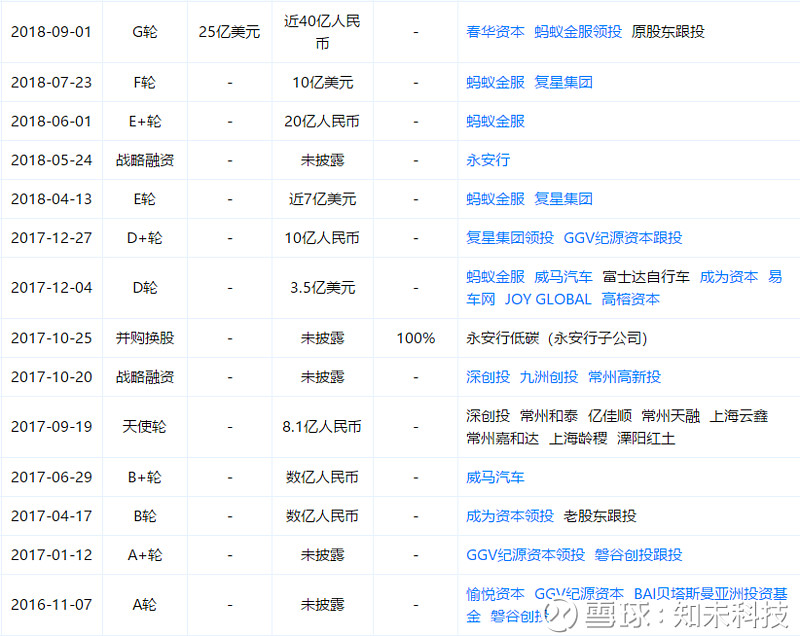Click 战略融资 in the 2018-05-24 row
Viewport: 800px width, 636px height.
[144, 160]
